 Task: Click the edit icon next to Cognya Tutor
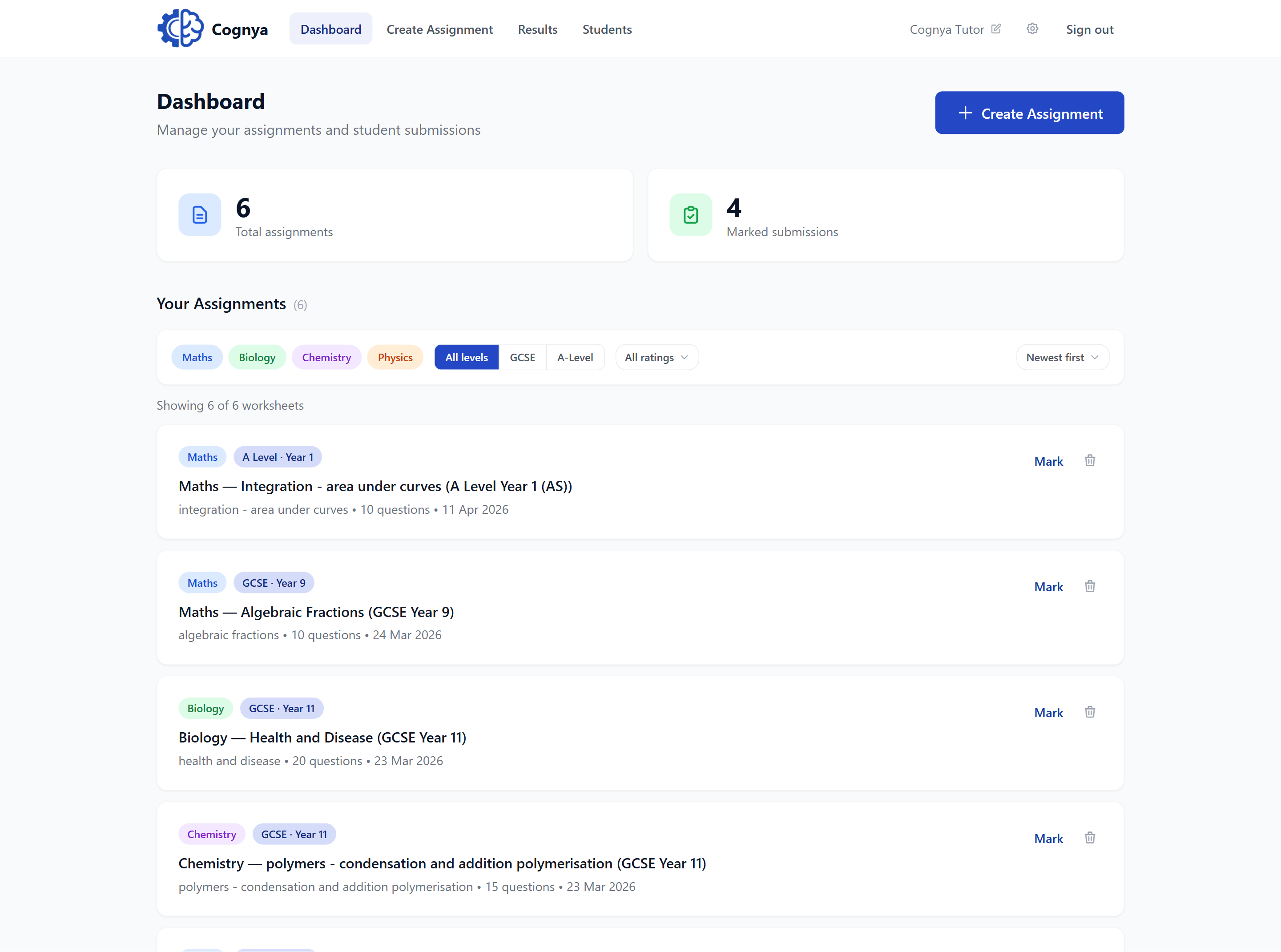996,28
